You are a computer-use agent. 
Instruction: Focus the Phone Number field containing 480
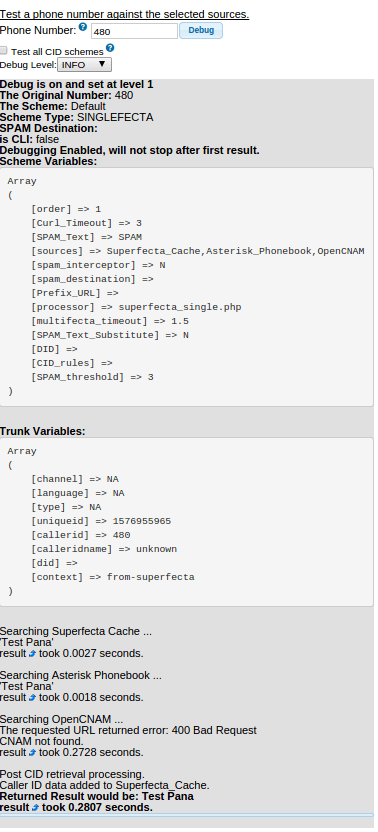pos(134,31)
